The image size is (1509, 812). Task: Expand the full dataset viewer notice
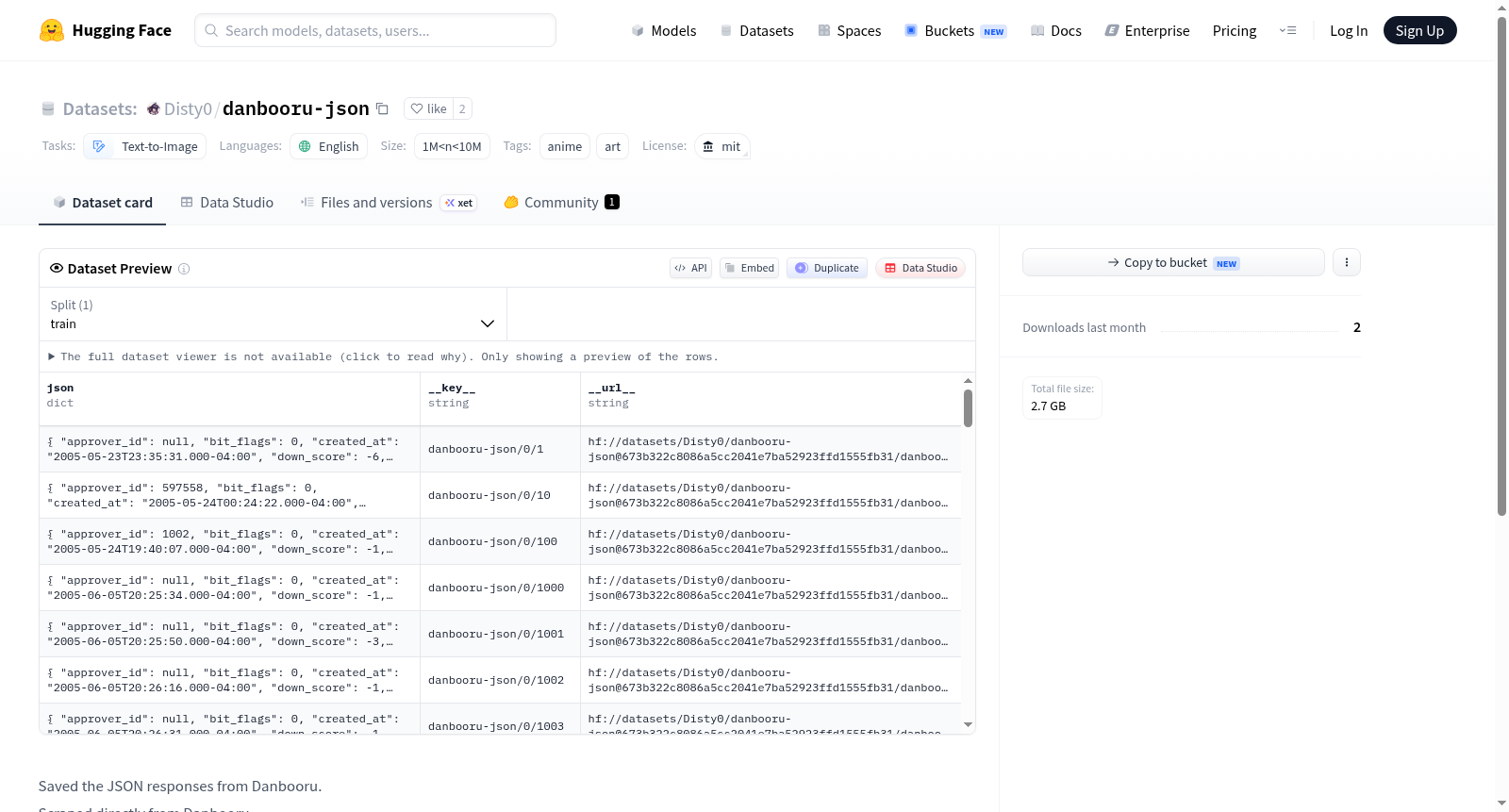point(383,356)
